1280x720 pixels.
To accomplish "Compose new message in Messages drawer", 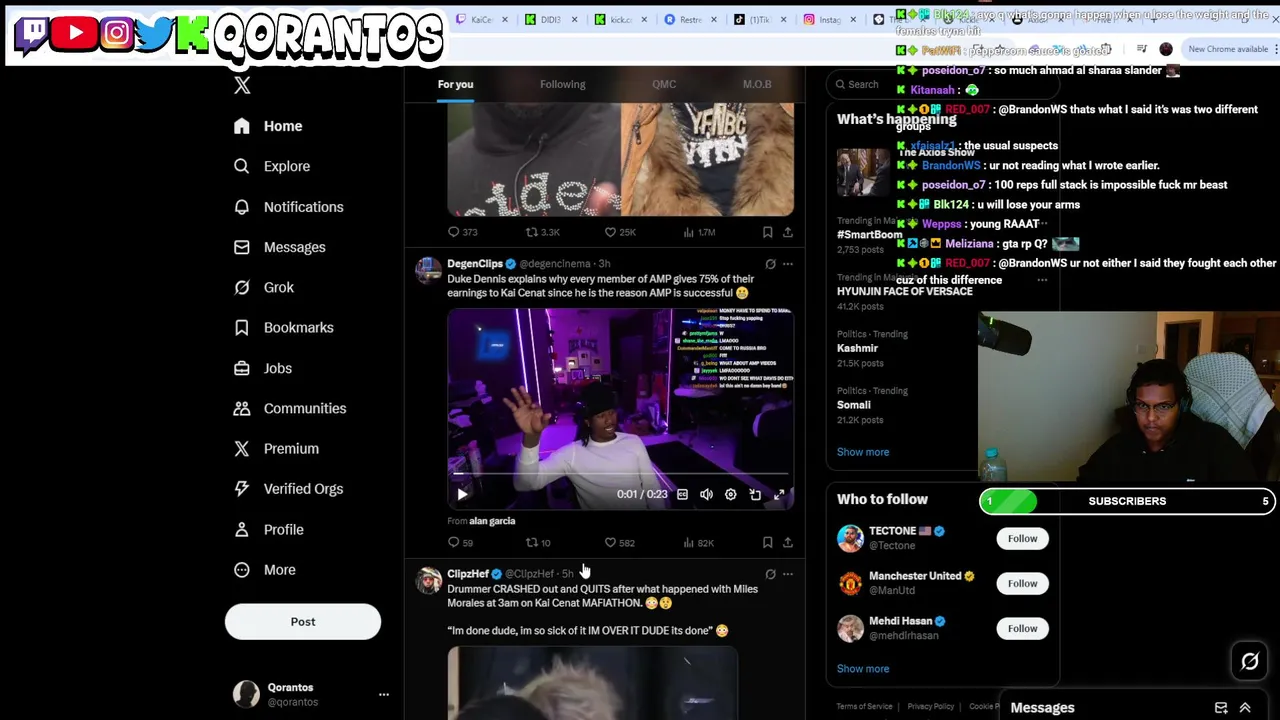I will pos(1221,708).
